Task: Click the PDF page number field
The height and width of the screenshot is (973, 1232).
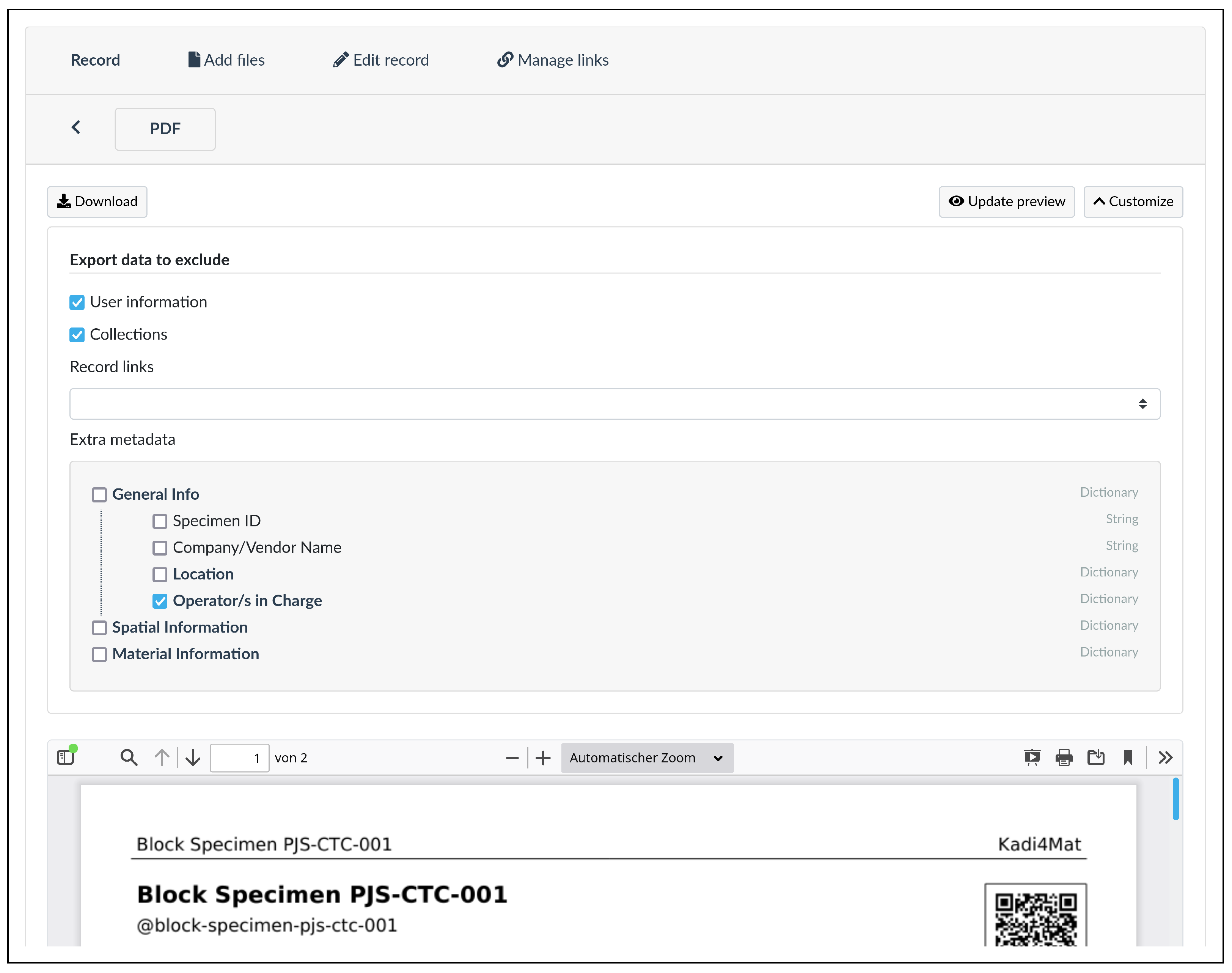Action: (239, 758)
